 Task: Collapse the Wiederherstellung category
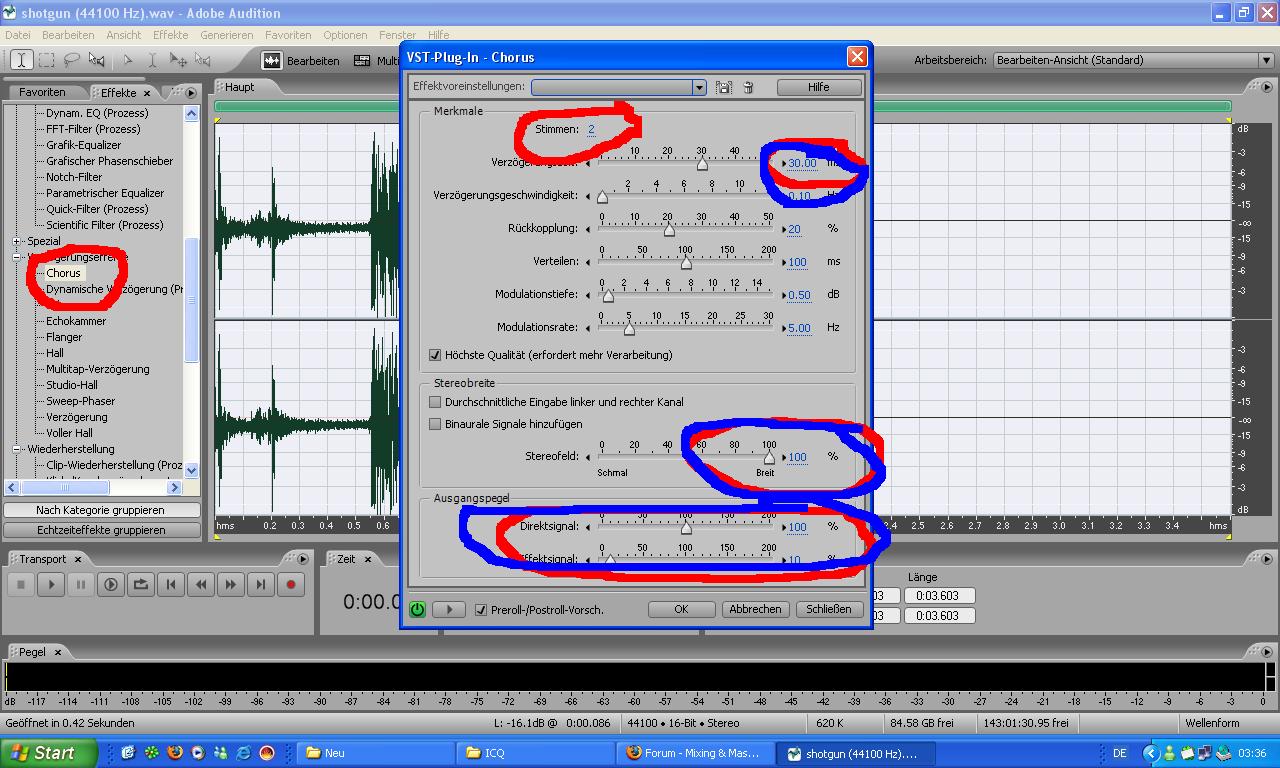pyautogui.click(x=17, y=449)
